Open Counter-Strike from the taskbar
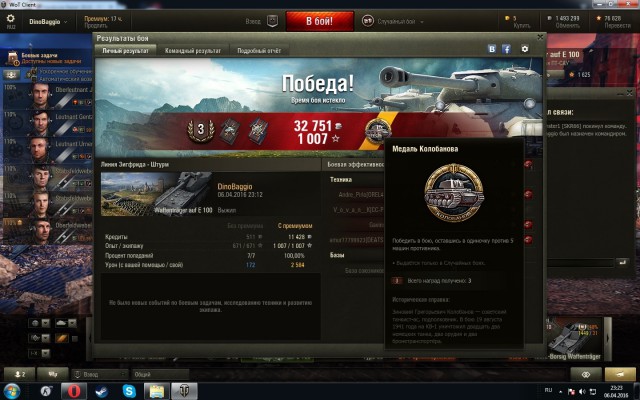This screenshot has height=400, width=640. 47,391
